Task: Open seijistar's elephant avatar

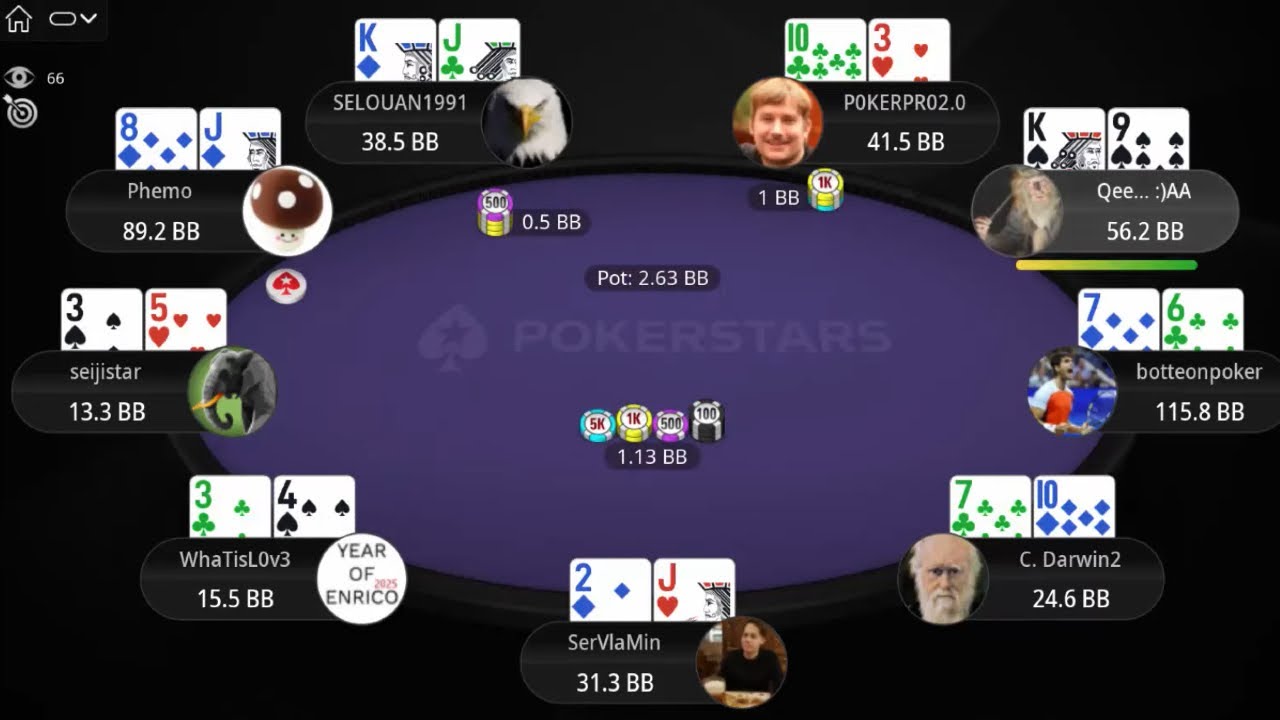Action: [232, 391]
